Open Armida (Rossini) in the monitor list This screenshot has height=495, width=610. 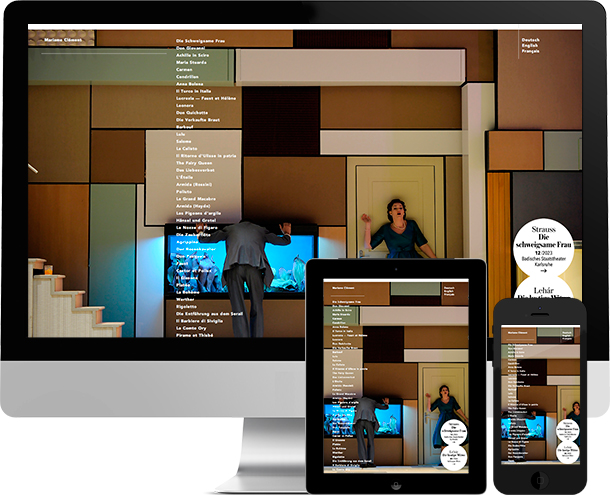click(x=194, y=184)
